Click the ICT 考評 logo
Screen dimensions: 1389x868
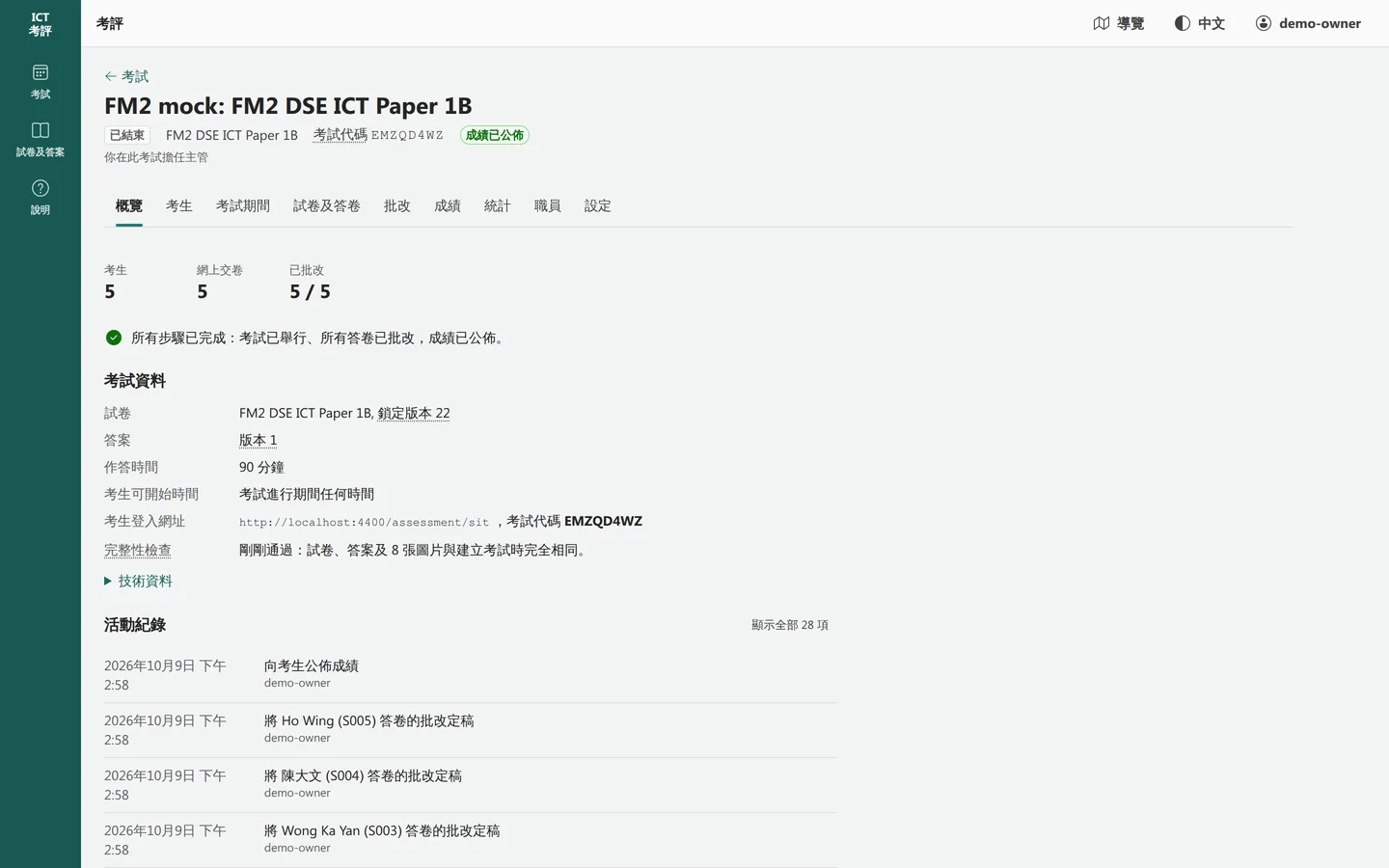(41, 24)
